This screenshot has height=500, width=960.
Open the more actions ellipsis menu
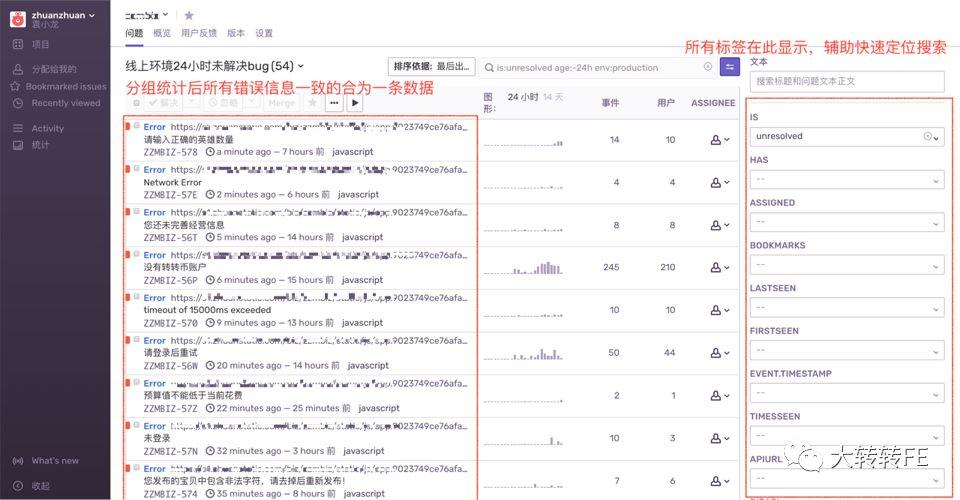point(334,103)
